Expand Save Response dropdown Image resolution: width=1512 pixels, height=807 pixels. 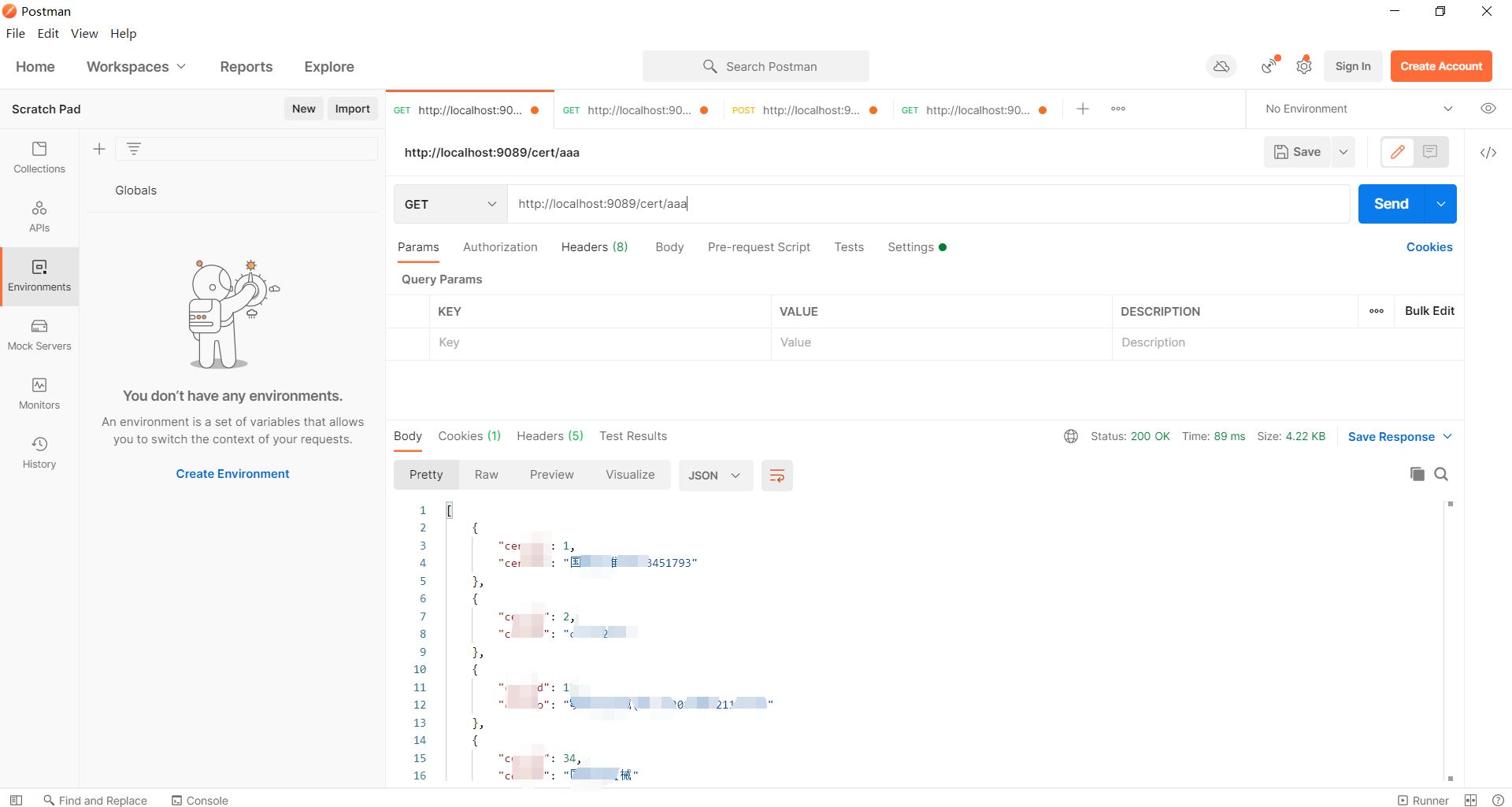coord(1447,436)
